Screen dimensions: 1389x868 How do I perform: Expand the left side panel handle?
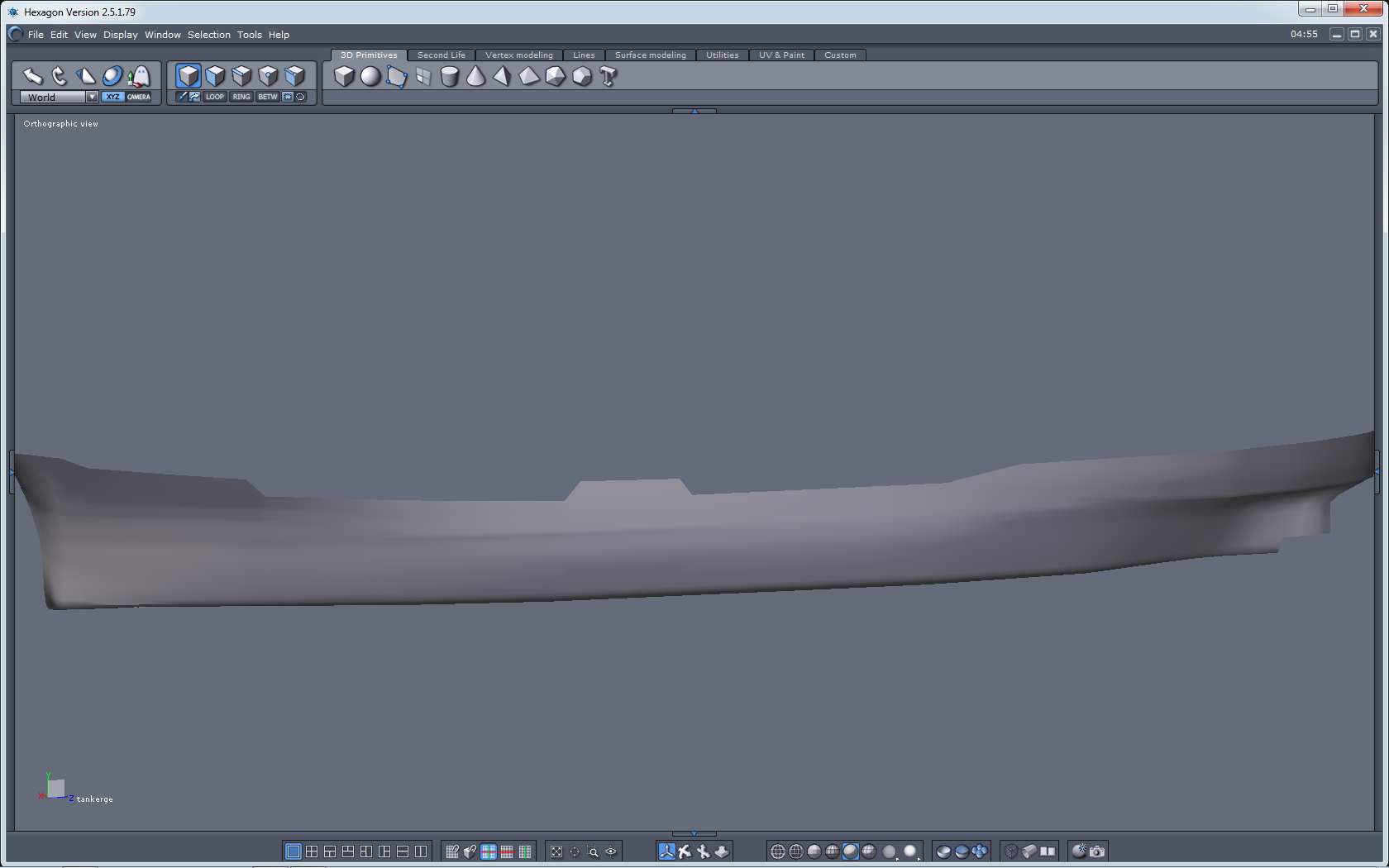pyautogui.click(x=12, y=471)
